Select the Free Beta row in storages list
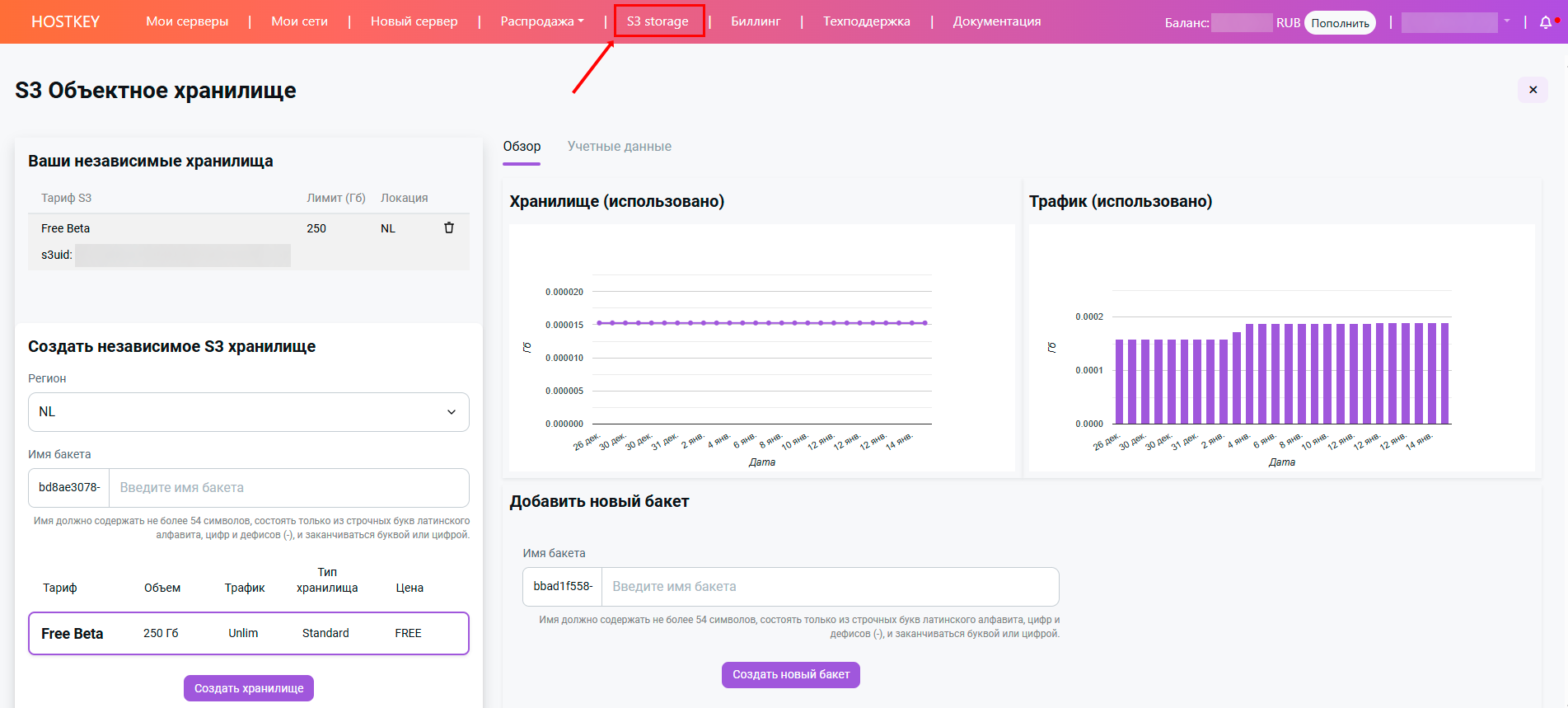This screenshot has width=1568, height=708. [165, 229]
